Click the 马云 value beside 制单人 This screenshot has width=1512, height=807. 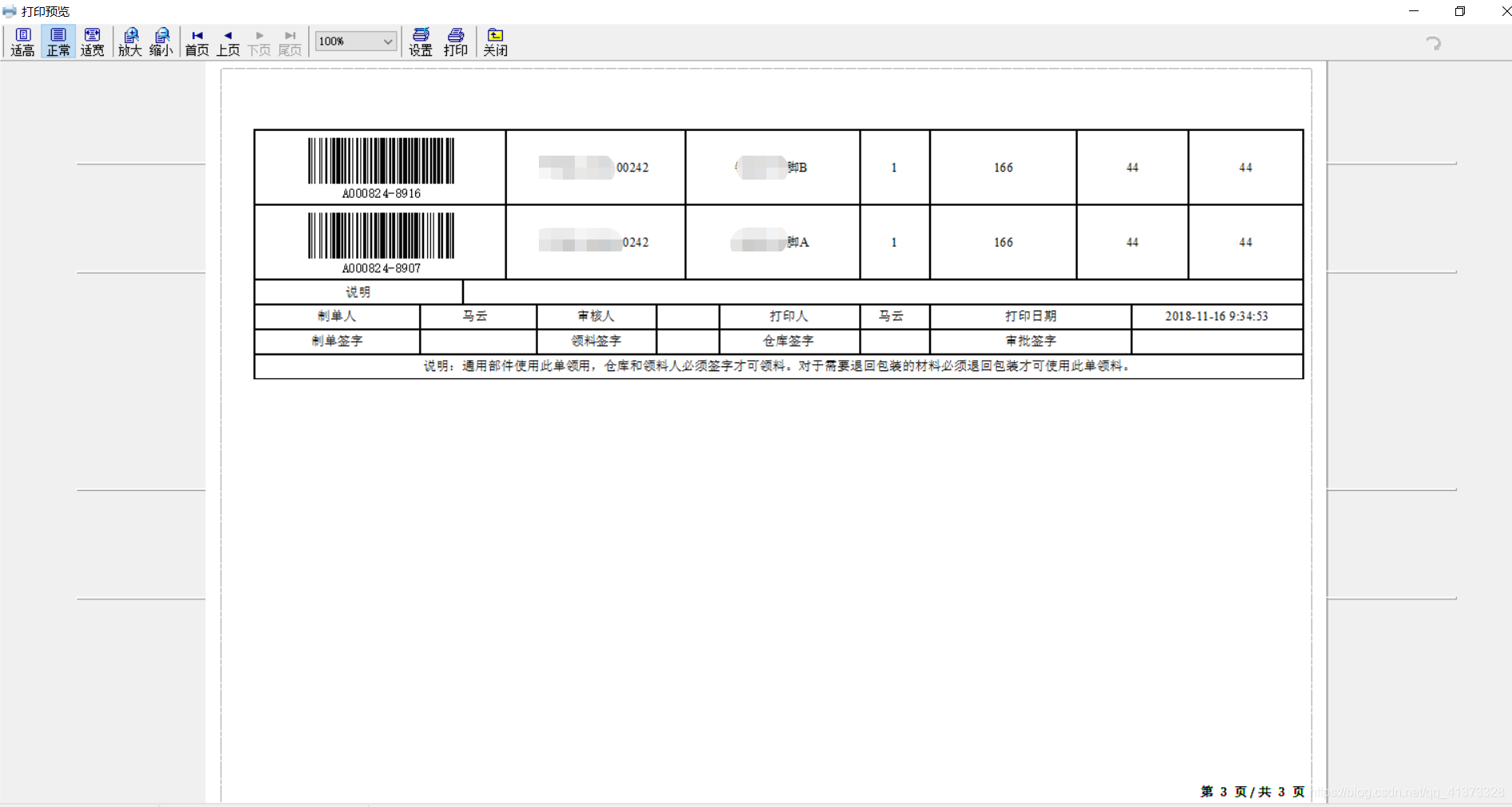pyautogui.click(x=475, y=316)
